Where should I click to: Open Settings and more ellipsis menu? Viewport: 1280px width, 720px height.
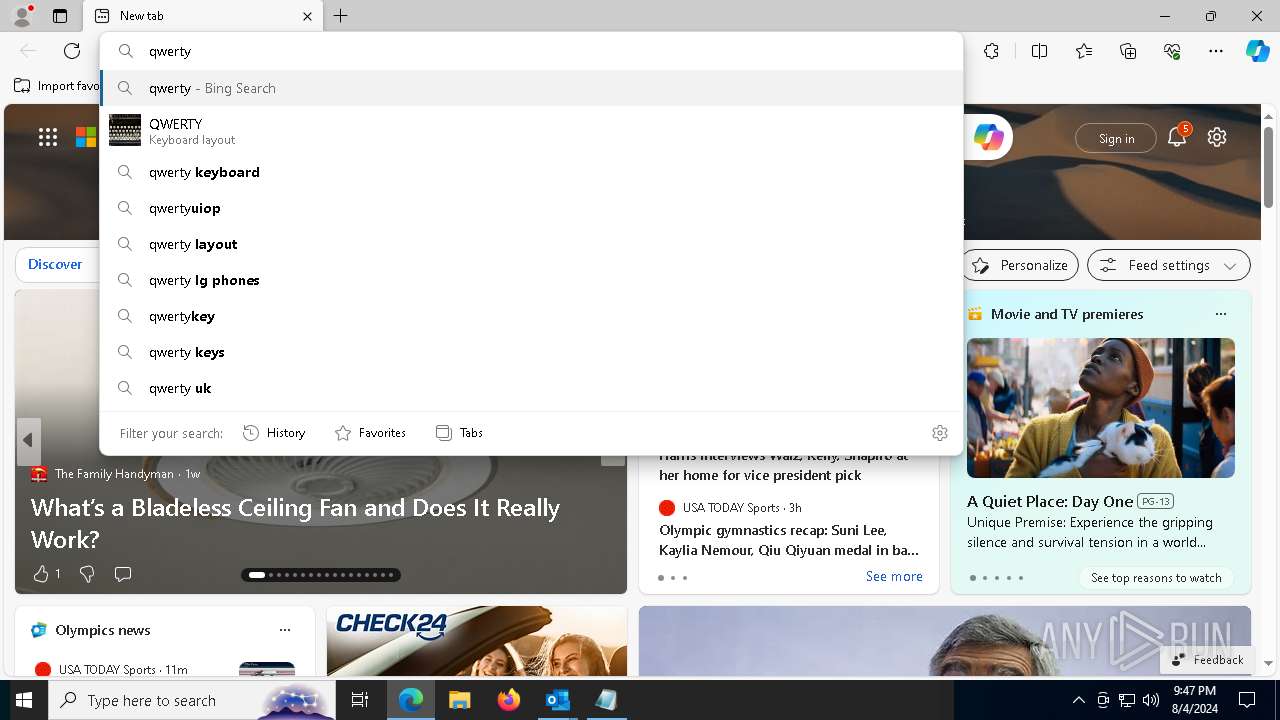1216,51
